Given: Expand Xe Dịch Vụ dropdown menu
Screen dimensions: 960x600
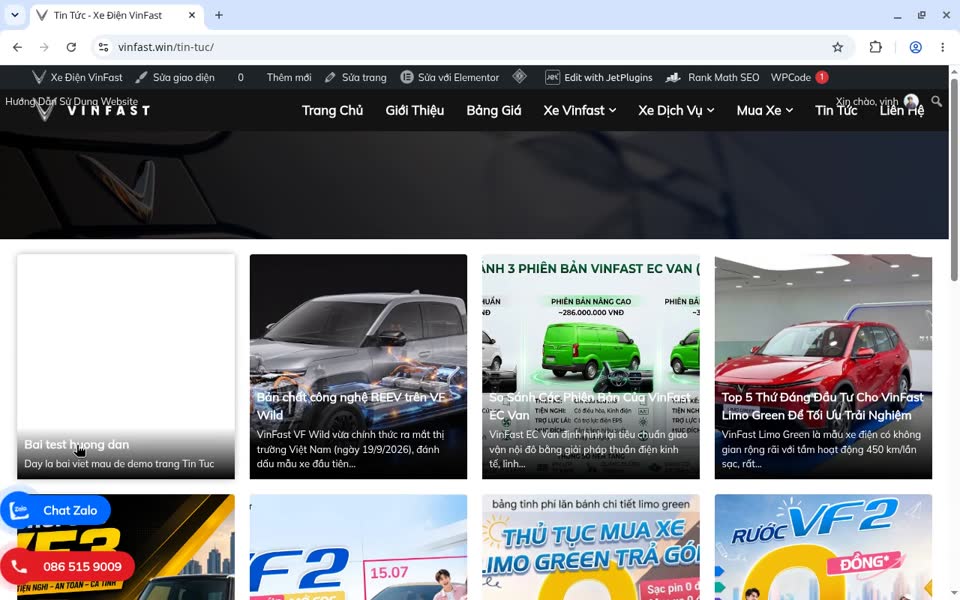Looking at the screenshot, I should click(x=676, y=110).
